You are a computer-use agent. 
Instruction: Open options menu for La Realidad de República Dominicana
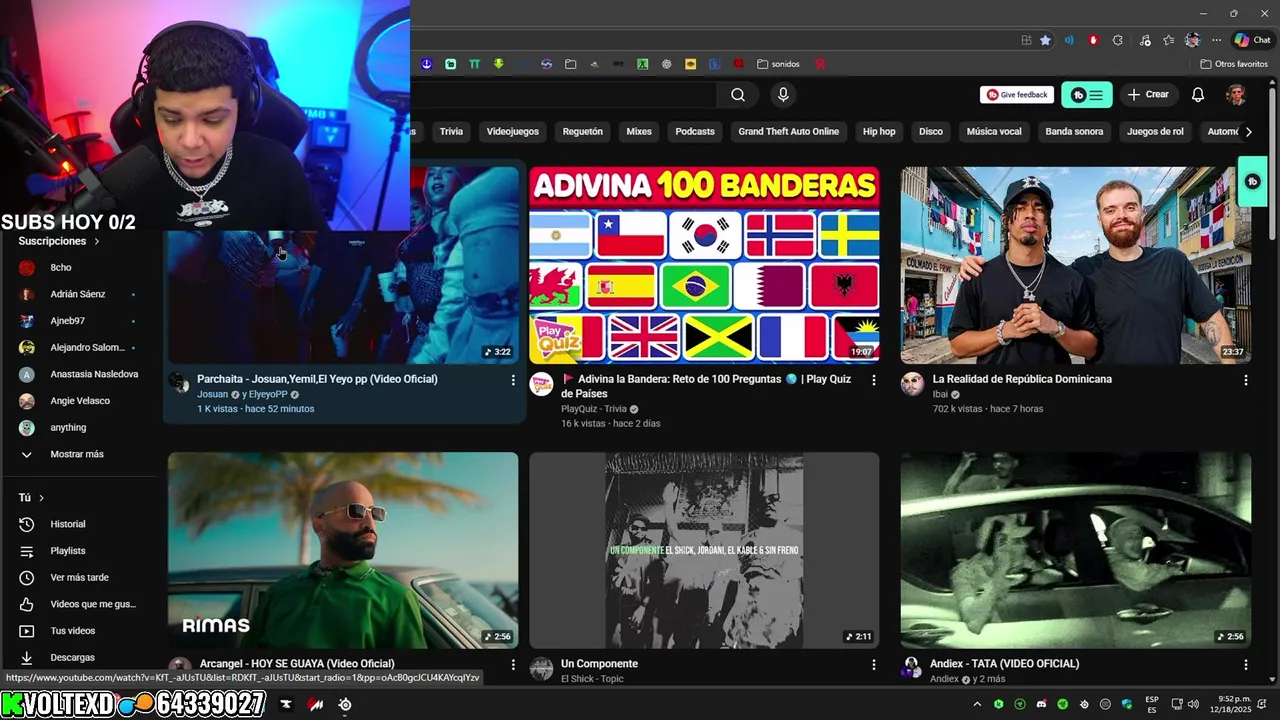coord(1245,380)
